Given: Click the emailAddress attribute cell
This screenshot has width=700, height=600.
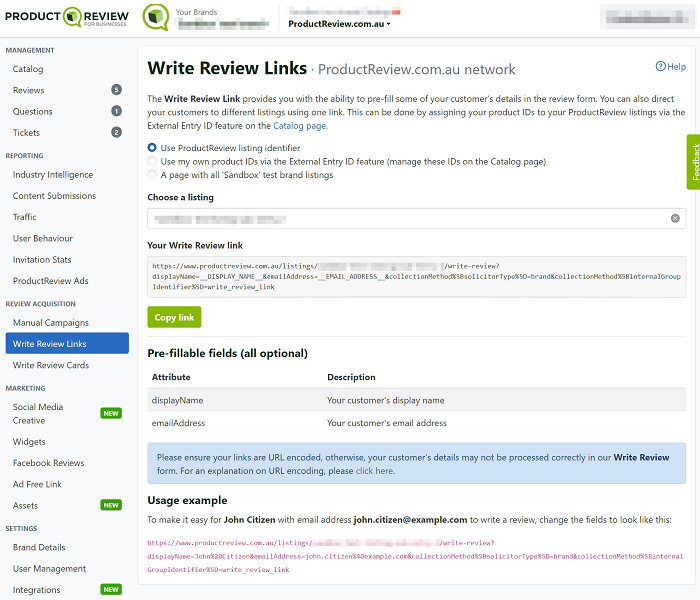Looking at the screenshot, I should pos(179,423).
